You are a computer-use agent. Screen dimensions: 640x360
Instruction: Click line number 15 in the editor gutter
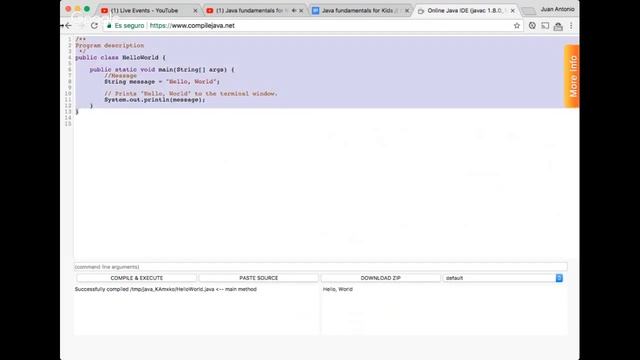pos(68,124)
